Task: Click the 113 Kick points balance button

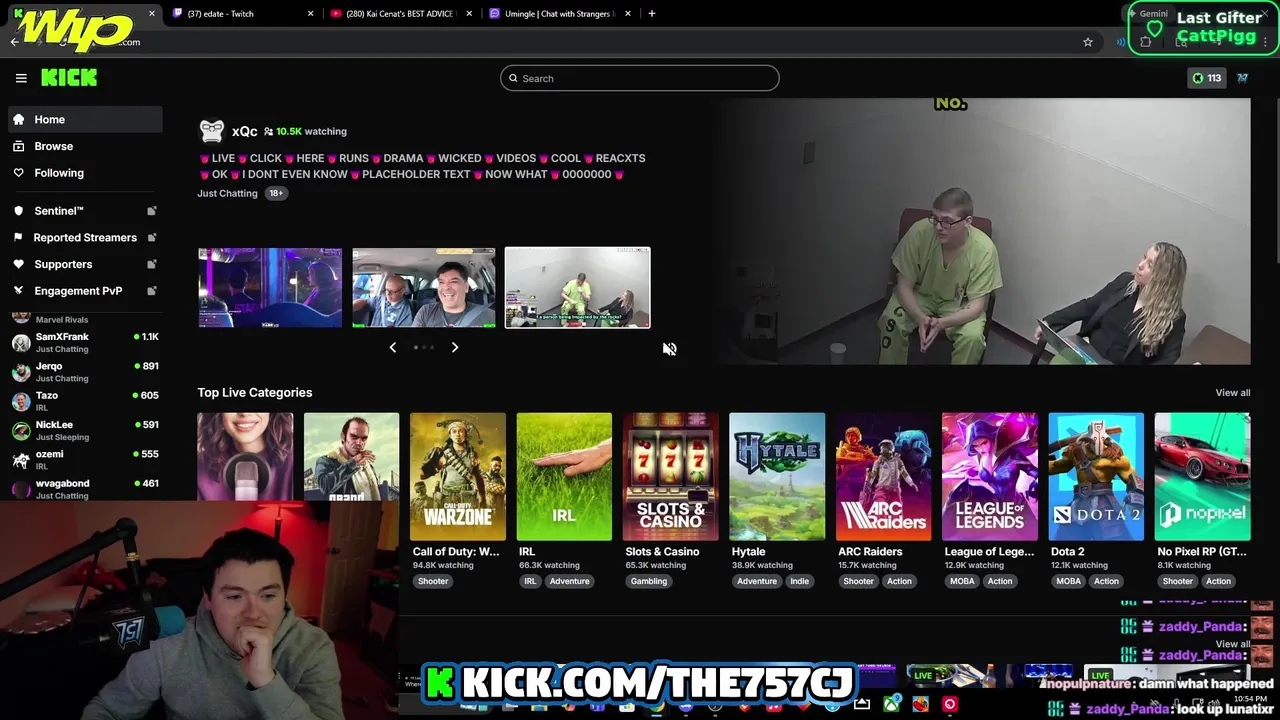Action: (1207, 78)
